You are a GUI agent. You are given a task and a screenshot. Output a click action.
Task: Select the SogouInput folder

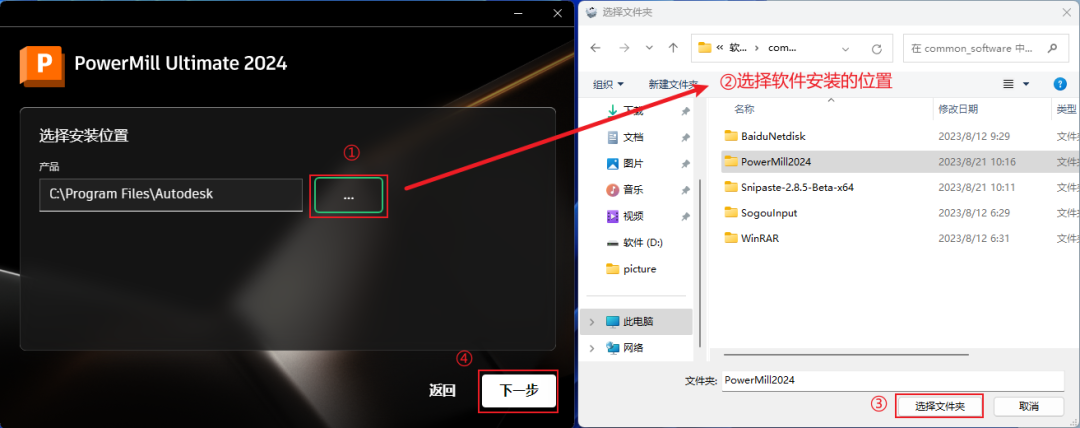pyautogui.click(x=769, y=213)
